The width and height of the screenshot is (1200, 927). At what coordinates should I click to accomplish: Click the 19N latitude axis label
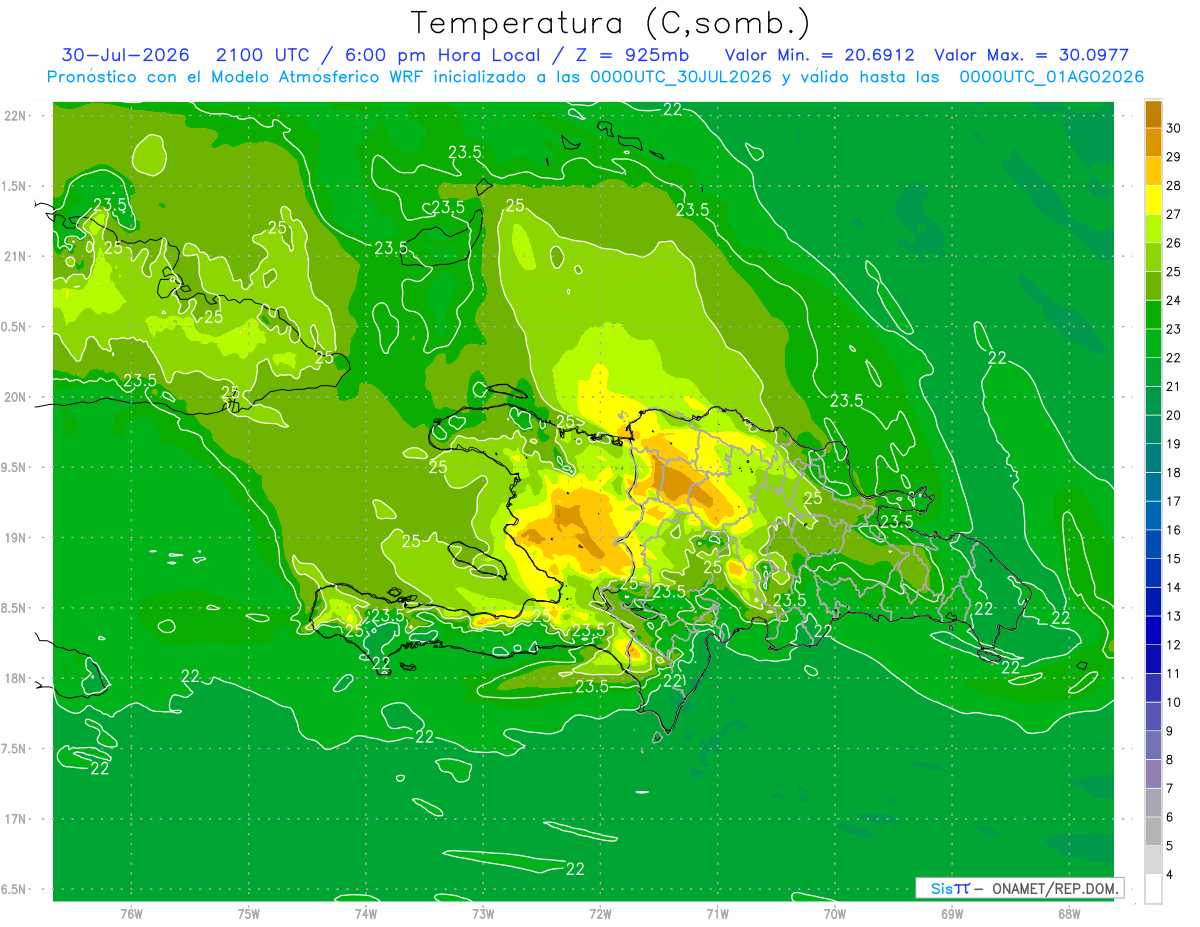16,538
